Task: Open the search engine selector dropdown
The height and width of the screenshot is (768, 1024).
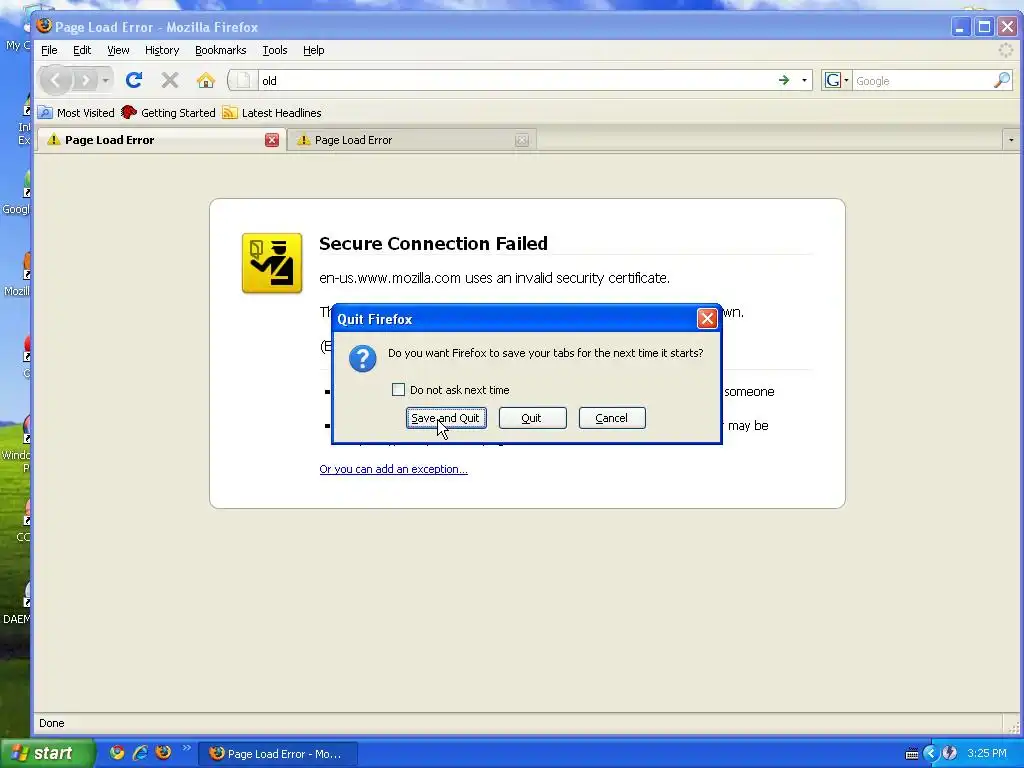Action: (x=837, y=80)
